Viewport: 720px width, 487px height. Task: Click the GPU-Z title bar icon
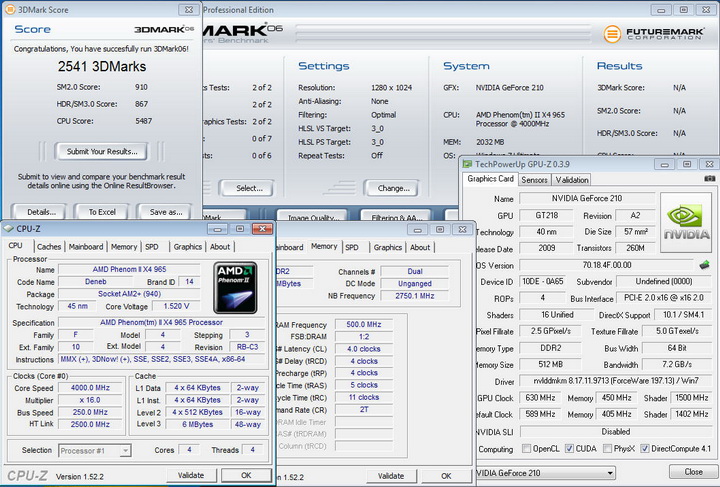[468, 162]
